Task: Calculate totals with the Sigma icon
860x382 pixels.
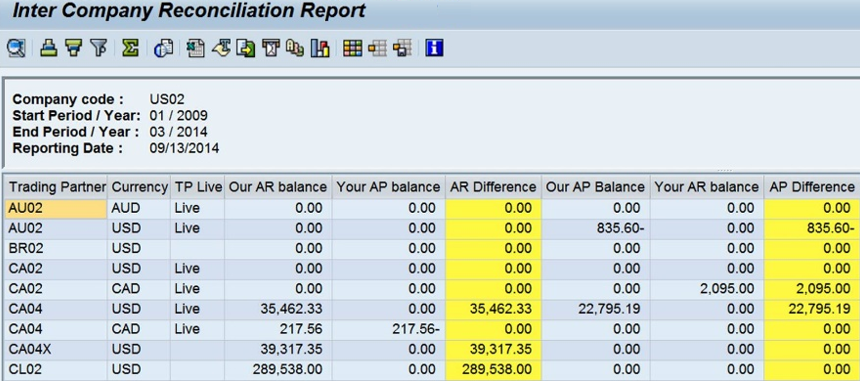Action: tap(130, 48)
